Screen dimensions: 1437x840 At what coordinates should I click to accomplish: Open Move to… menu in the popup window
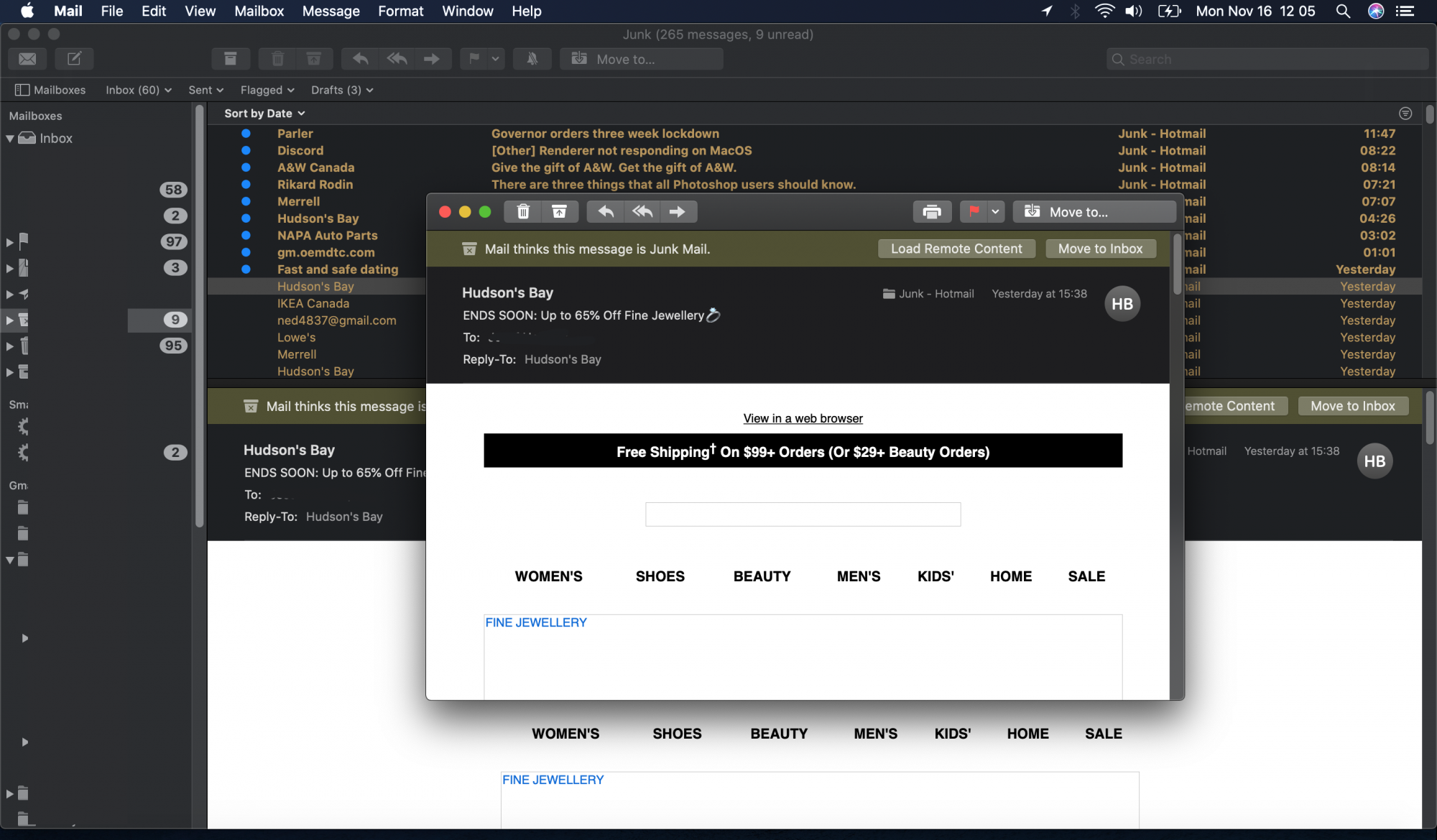point(1094,211)
